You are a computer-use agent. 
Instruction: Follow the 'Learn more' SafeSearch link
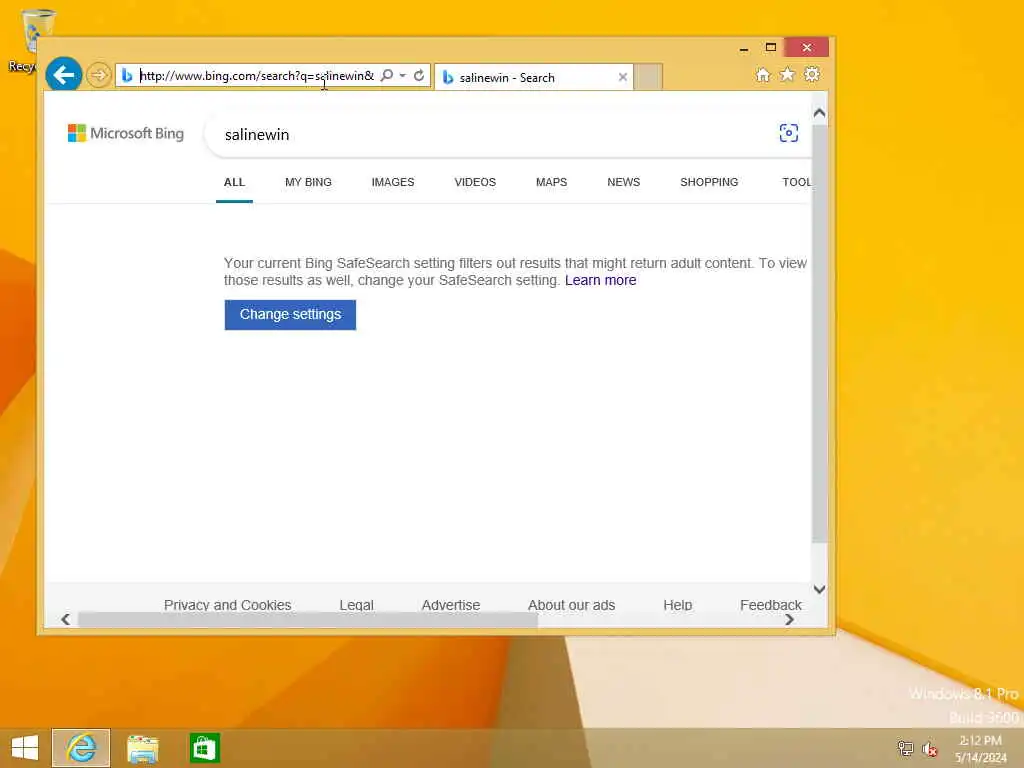600,280
